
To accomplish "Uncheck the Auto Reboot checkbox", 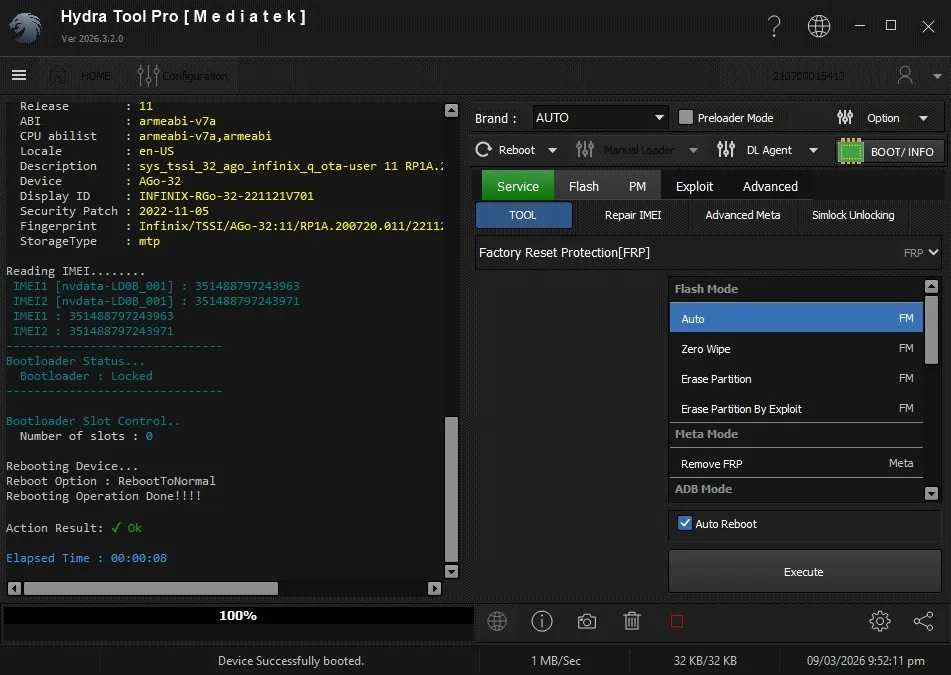I will [685, 523].
